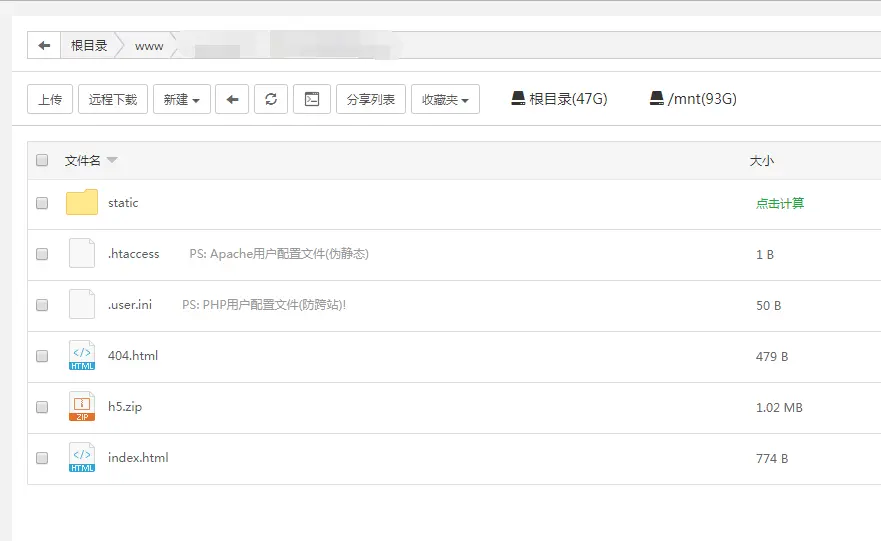This screenshot has height=541, width=881.
Task: Open the terminal icon in the toolbar
Action: [312, 99]
